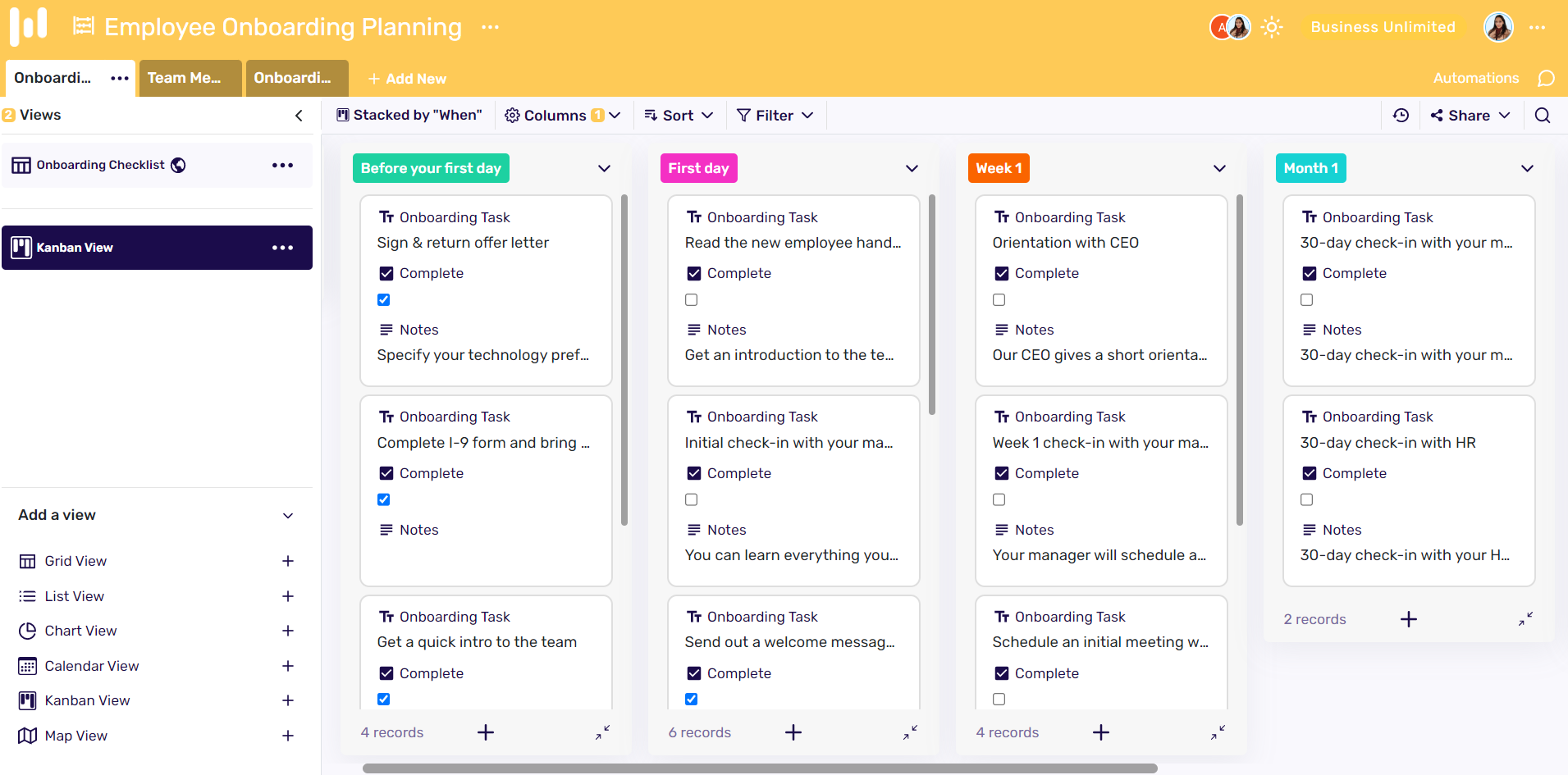Click the sun theme icon in the header
The height and width of the screenshot is (775, 1568).
click(1272, 27)
